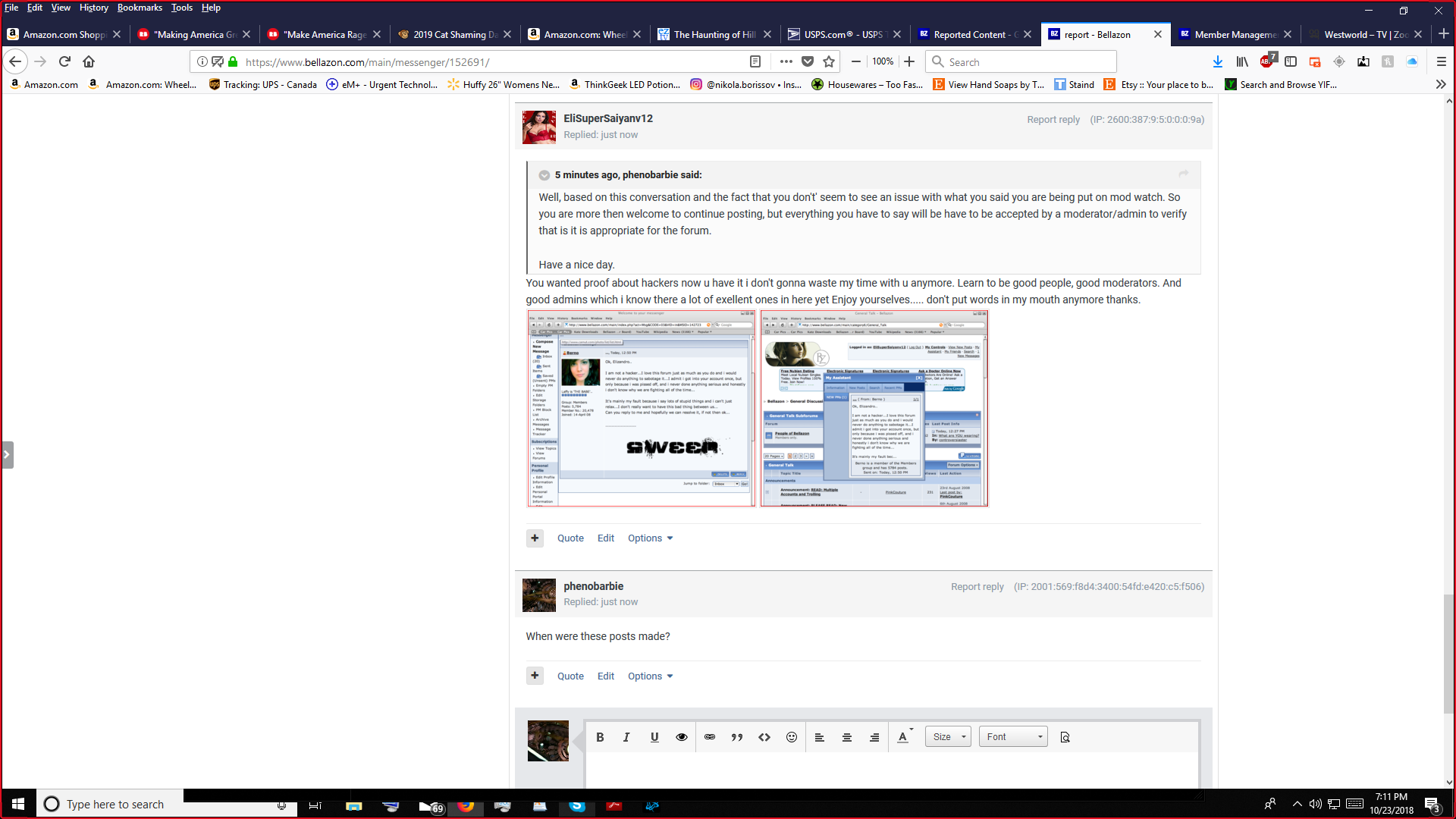Expand the Font dropdown

1013,737
